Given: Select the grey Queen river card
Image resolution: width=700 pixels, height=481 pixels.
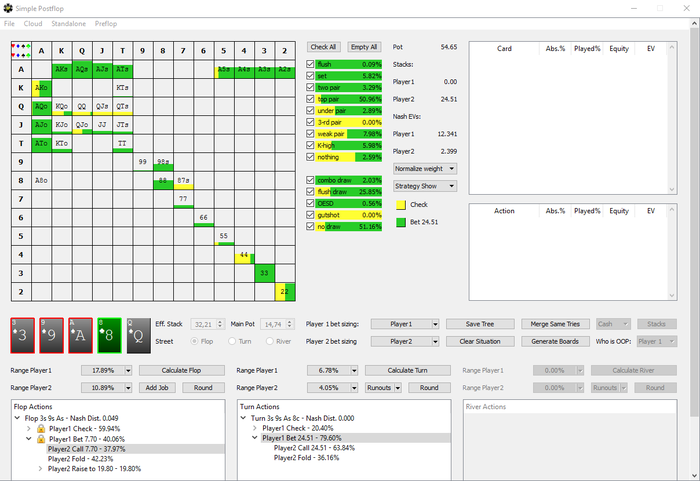Looking at the screenshot, I should point(138,335).
